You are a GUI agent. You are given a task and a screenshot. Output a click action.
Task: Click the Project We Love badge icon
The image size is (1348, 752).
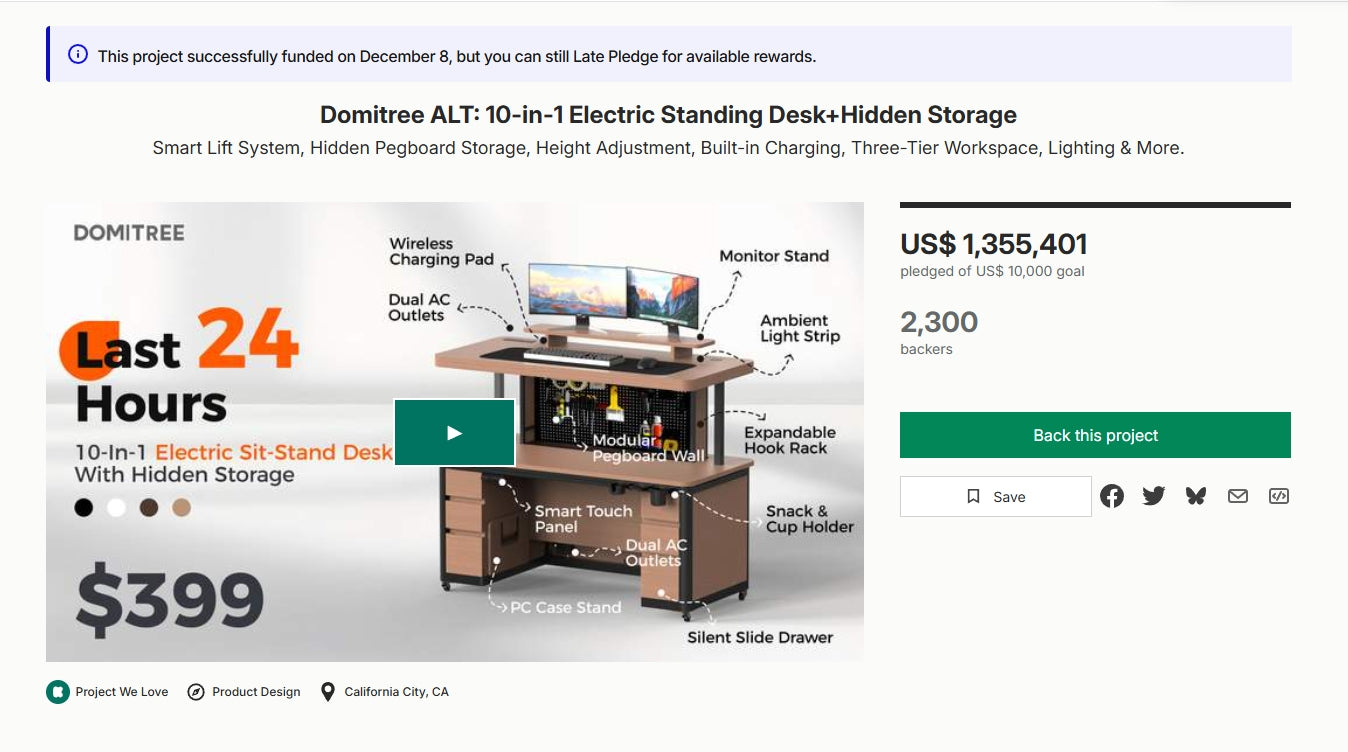(x=58, y=692)
